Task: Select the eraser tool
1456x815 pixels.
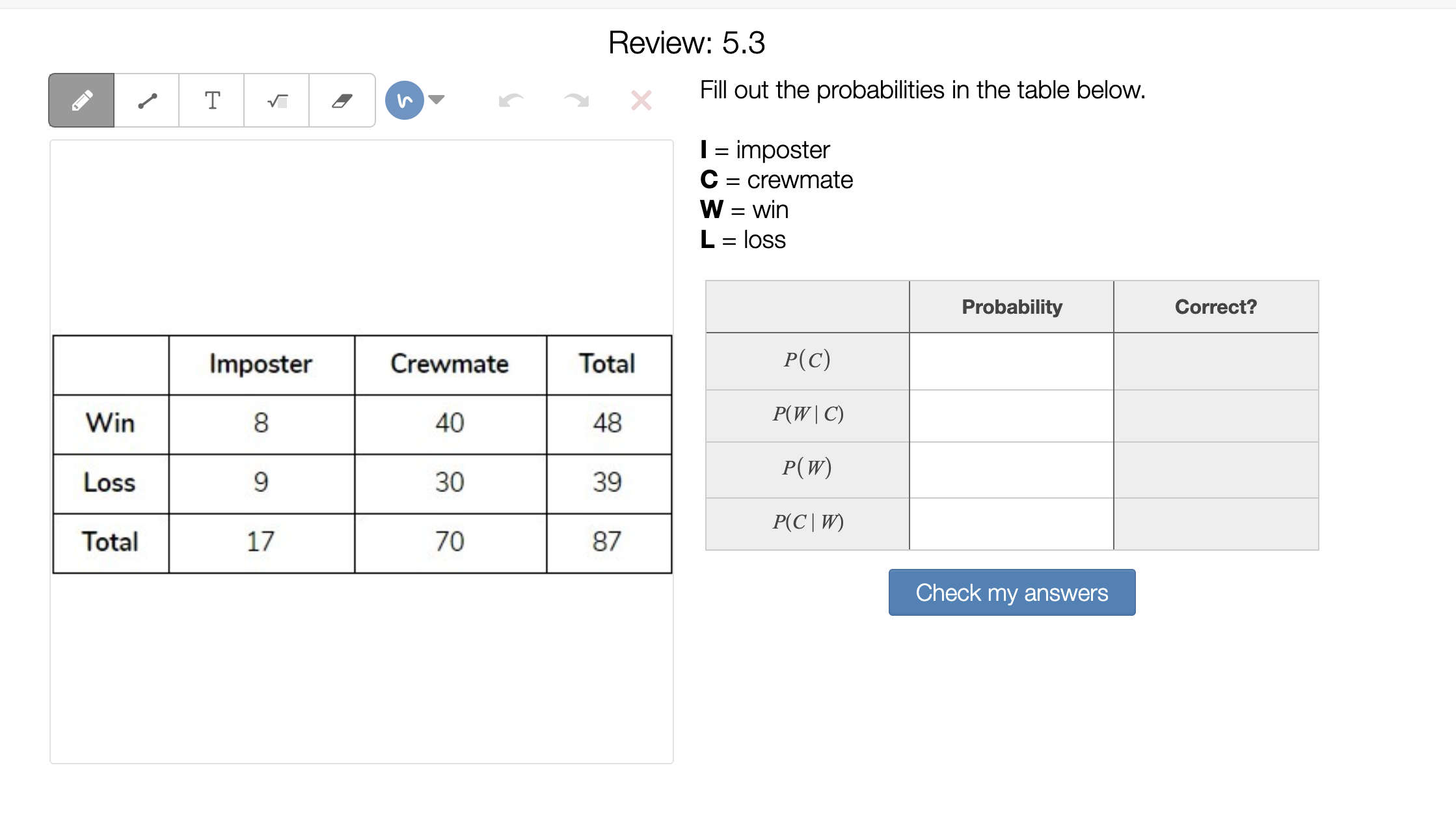Action: pos(342,100)
